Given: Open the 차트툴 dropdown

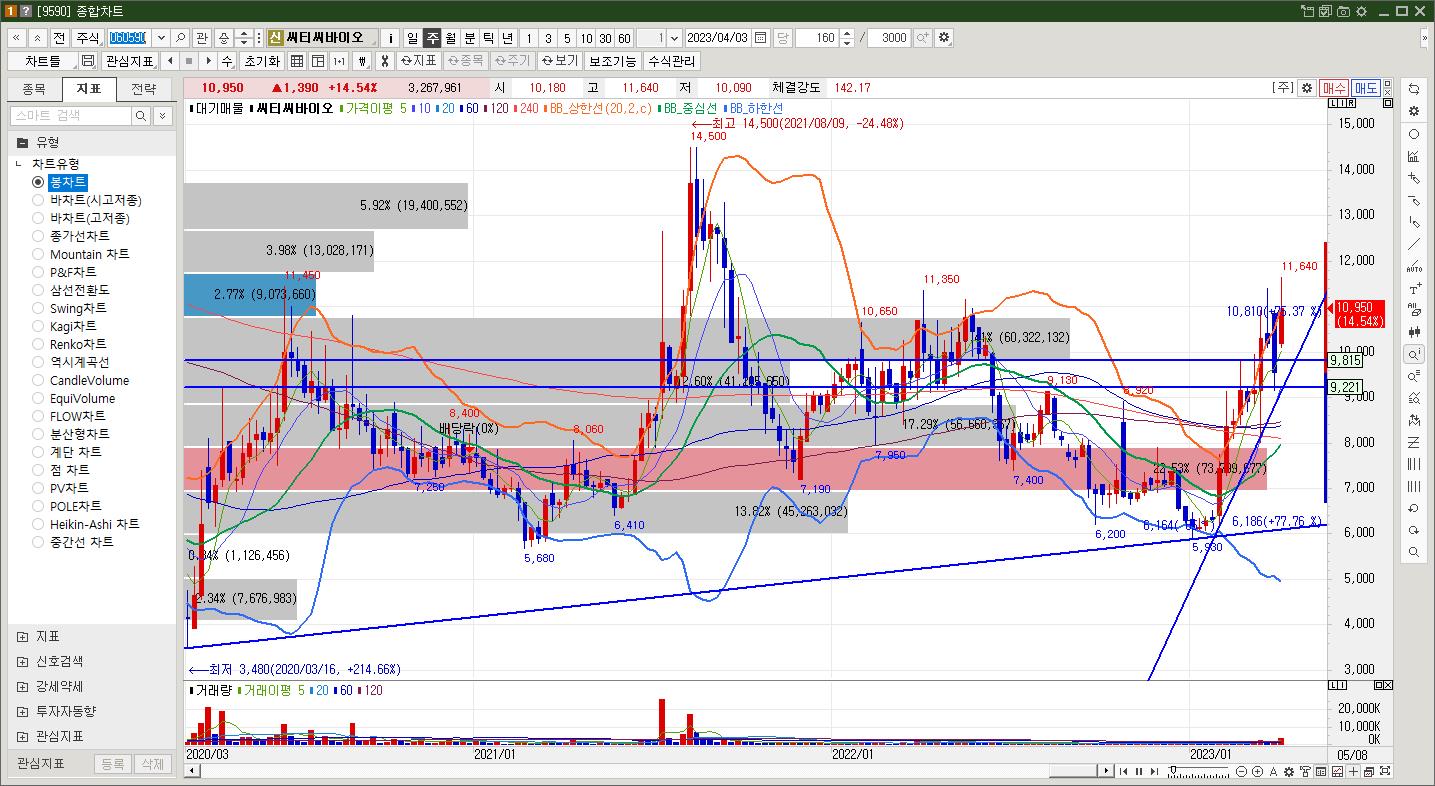Looking at the screenshot, I should point(43,61).
